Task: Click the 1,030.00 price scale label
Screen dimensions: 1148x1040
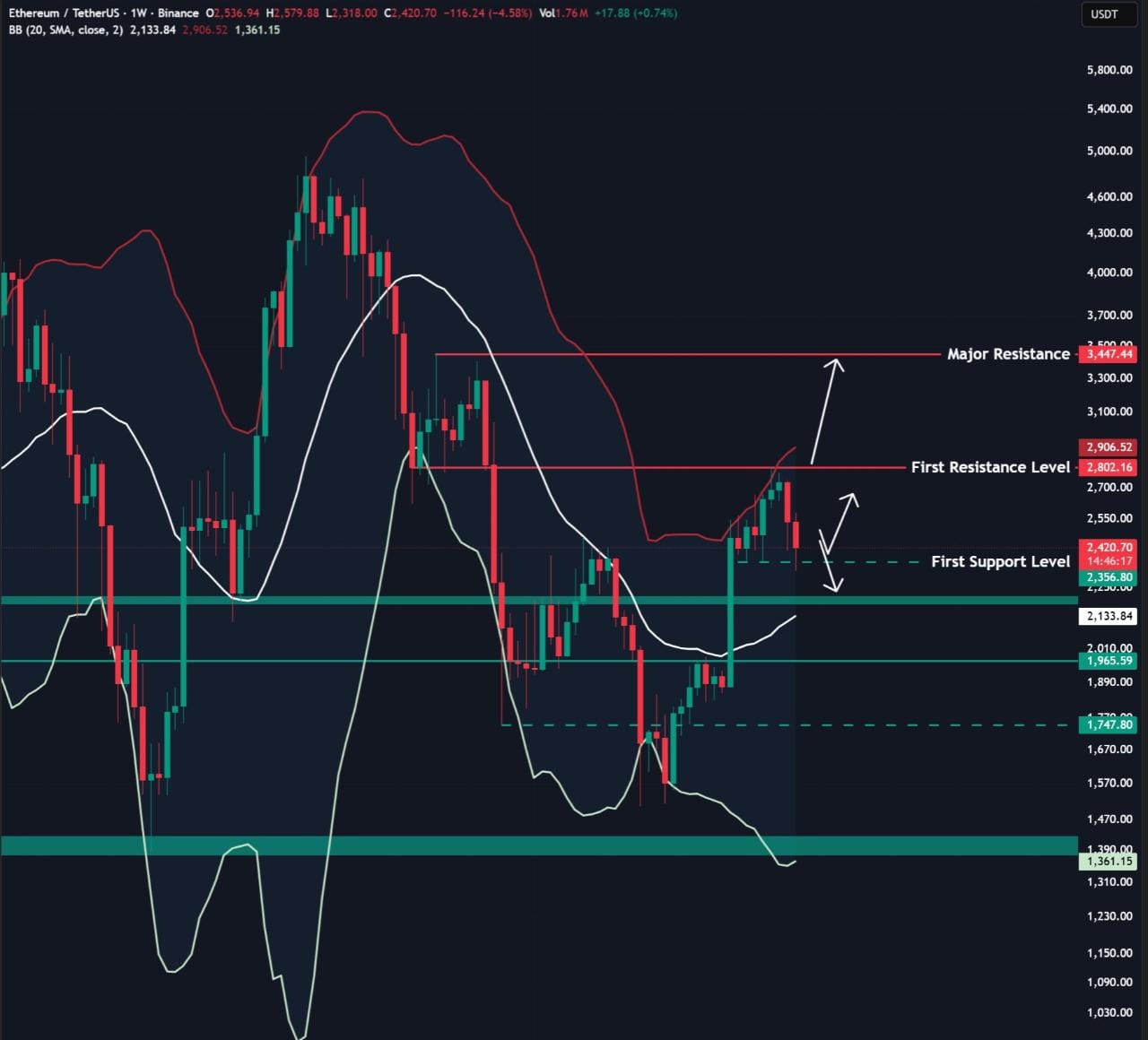Action: point(1109,1013)
